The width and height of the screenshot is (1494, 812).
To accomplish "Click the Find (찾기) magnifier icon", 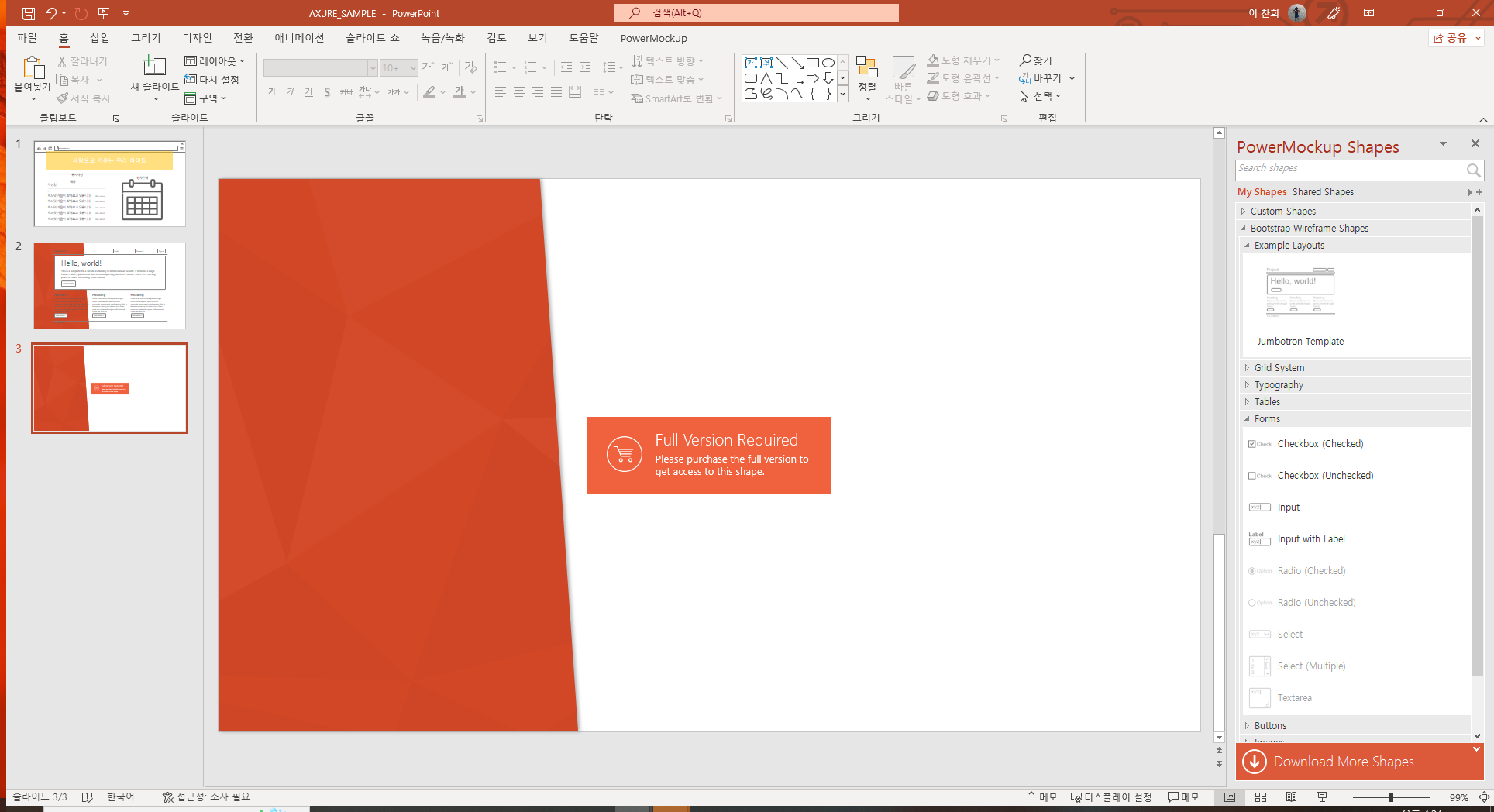I will (x=1025, y=60).
